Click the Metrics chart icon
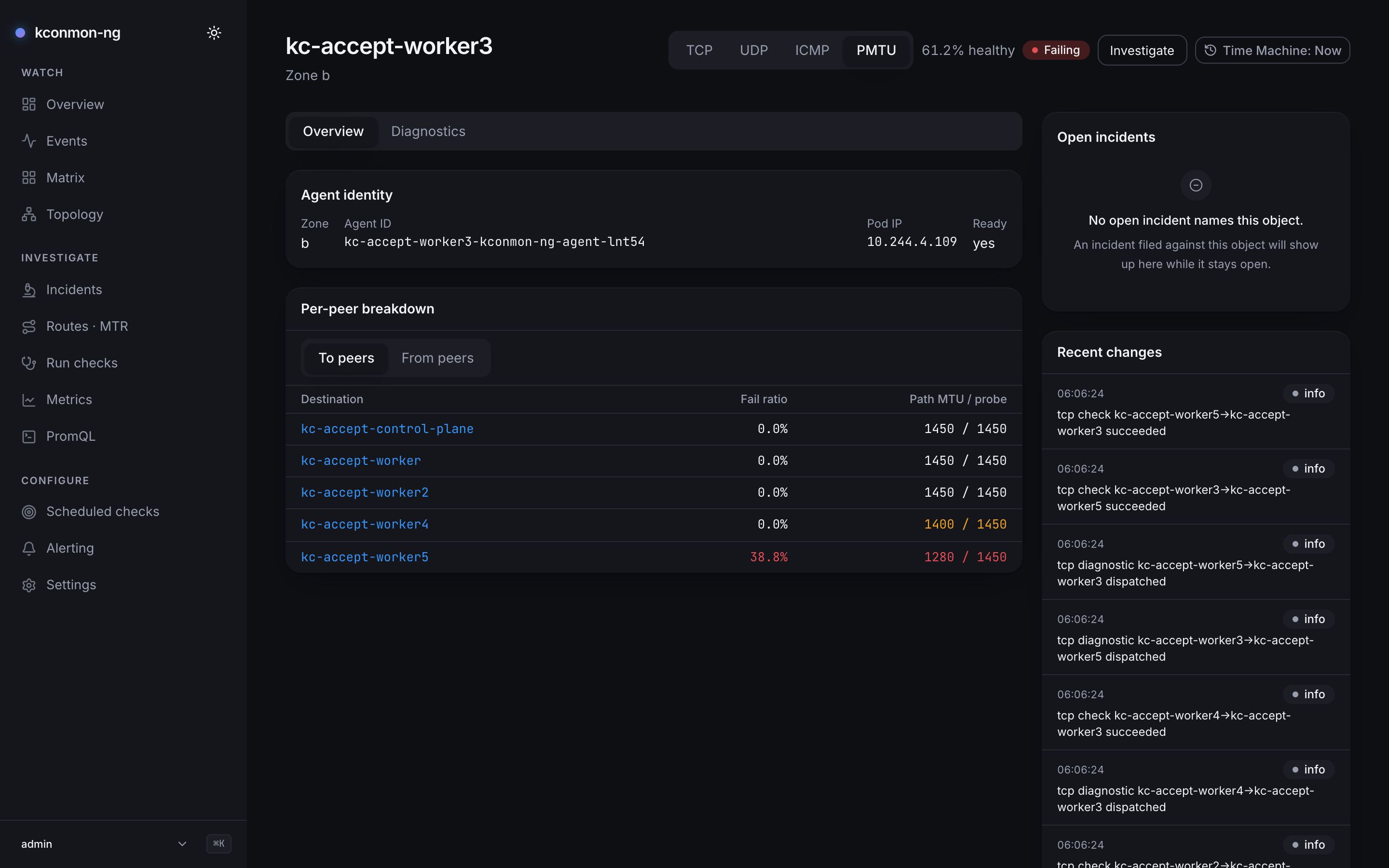 click(29, 400)
